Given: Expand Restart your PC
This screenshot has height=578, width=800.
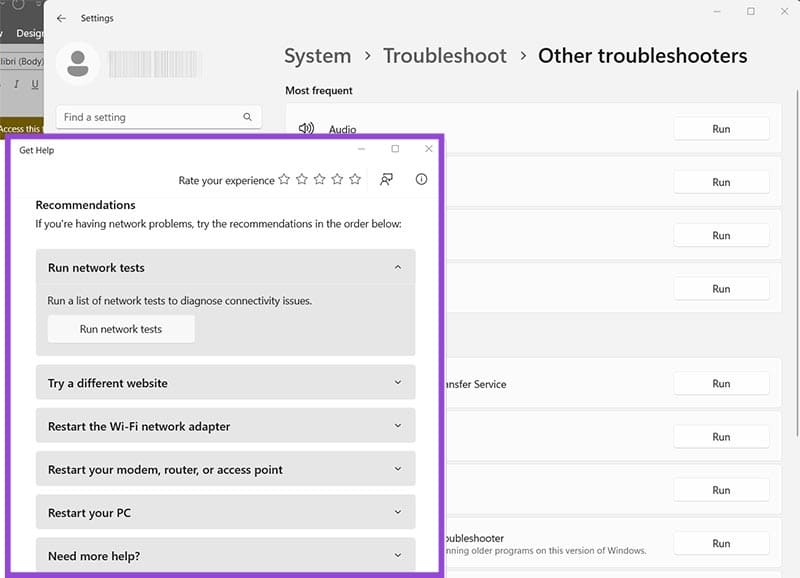Looking at the screenshot, I should pyautogui.click(x=398, y=512).
